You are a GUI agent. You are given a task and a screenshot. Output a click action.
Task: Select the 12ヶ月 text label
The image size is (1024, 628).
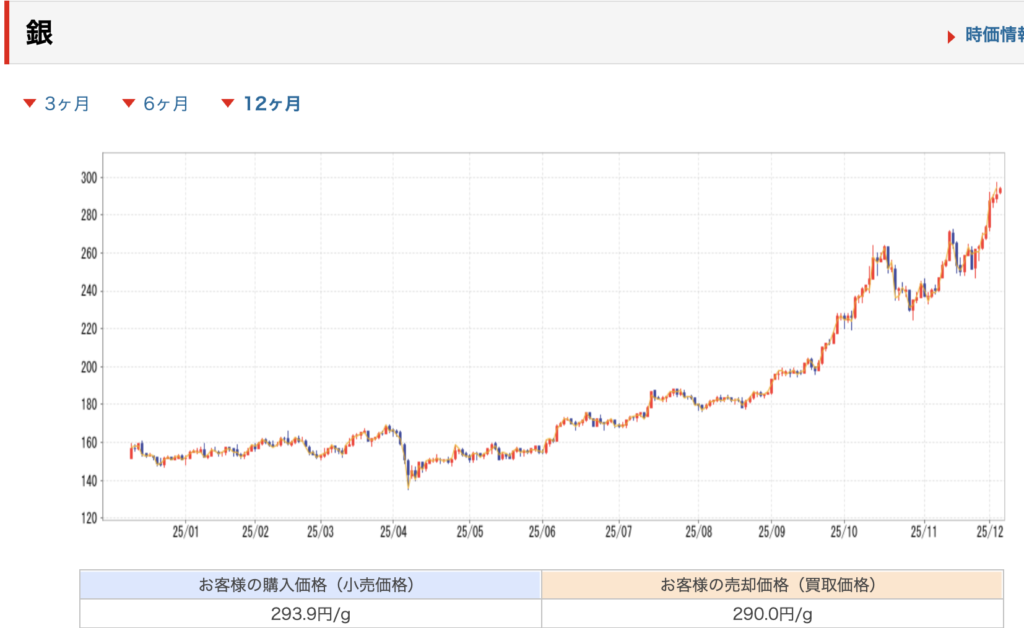point(272,104)
